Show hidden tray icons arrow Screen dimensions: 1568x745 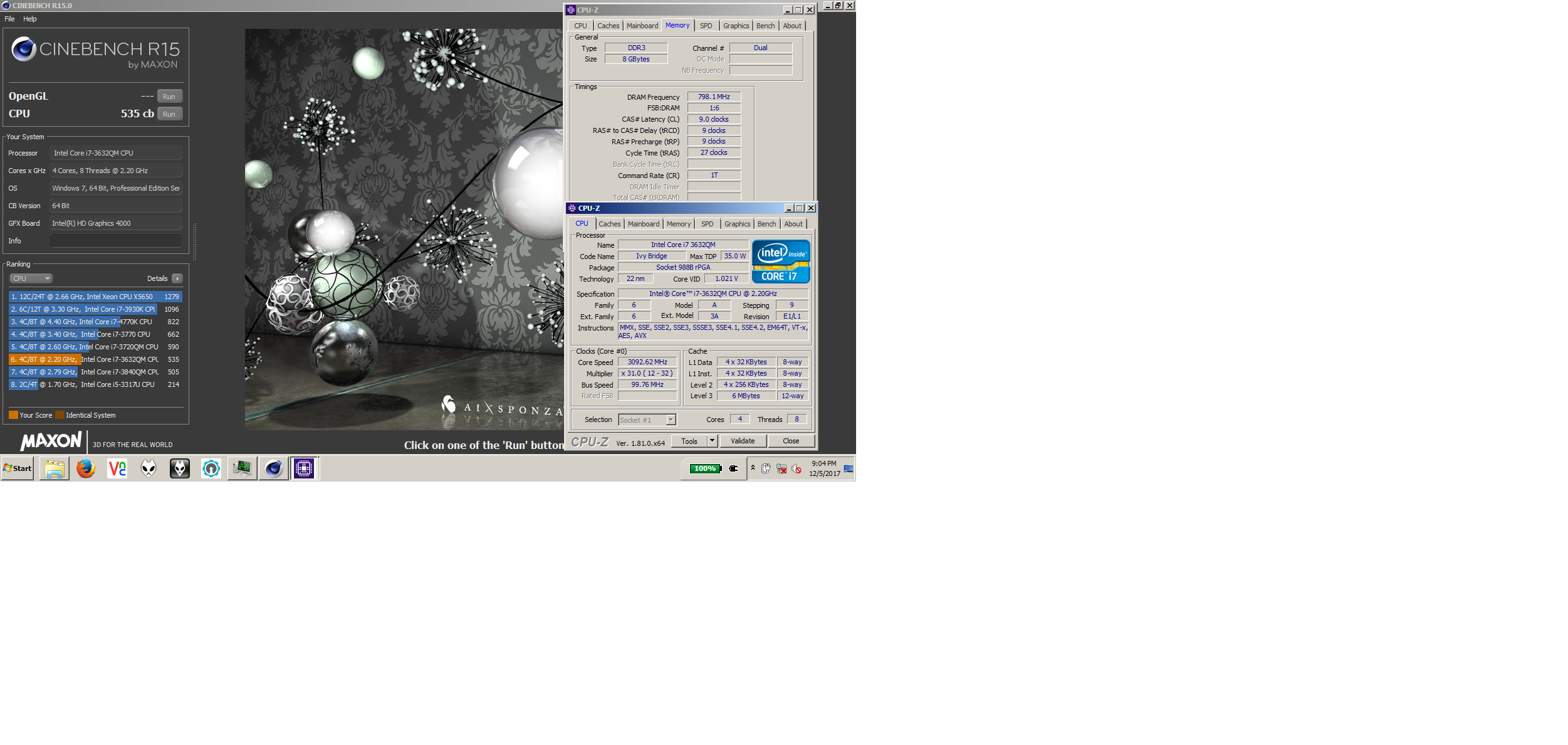coord(753,467)
